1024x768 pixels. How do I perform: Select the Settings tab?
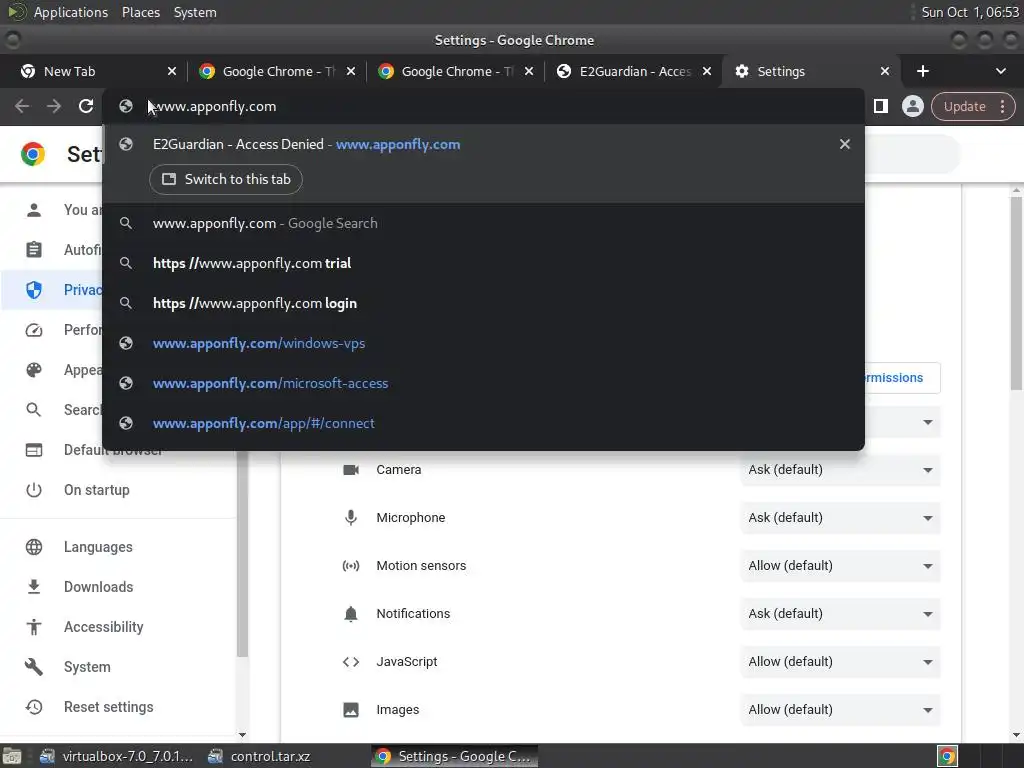[810, 71]
